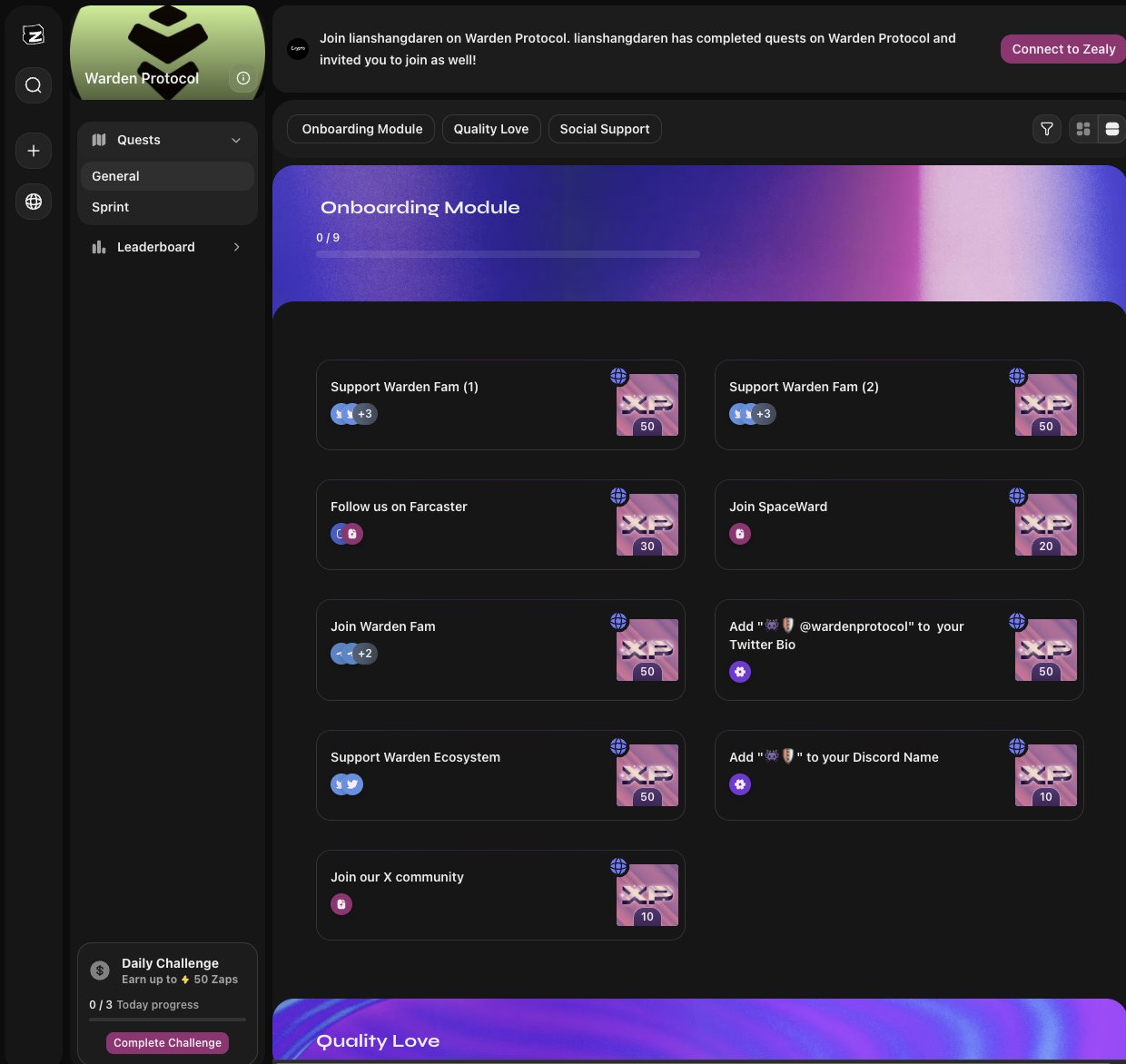The height and width of the screenshot is (1064, 1126).
Task: Click the Zealy logo icon
Action: (x=34, y=35)
